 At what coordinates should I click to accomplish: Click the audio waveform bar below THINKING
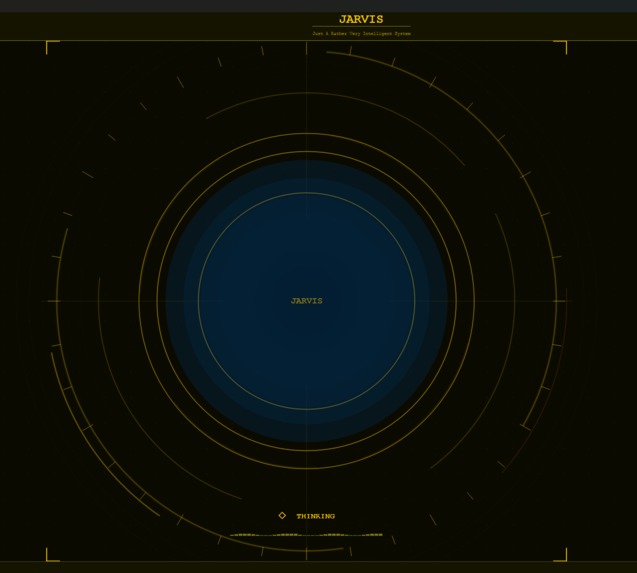[x=306, y=535]
